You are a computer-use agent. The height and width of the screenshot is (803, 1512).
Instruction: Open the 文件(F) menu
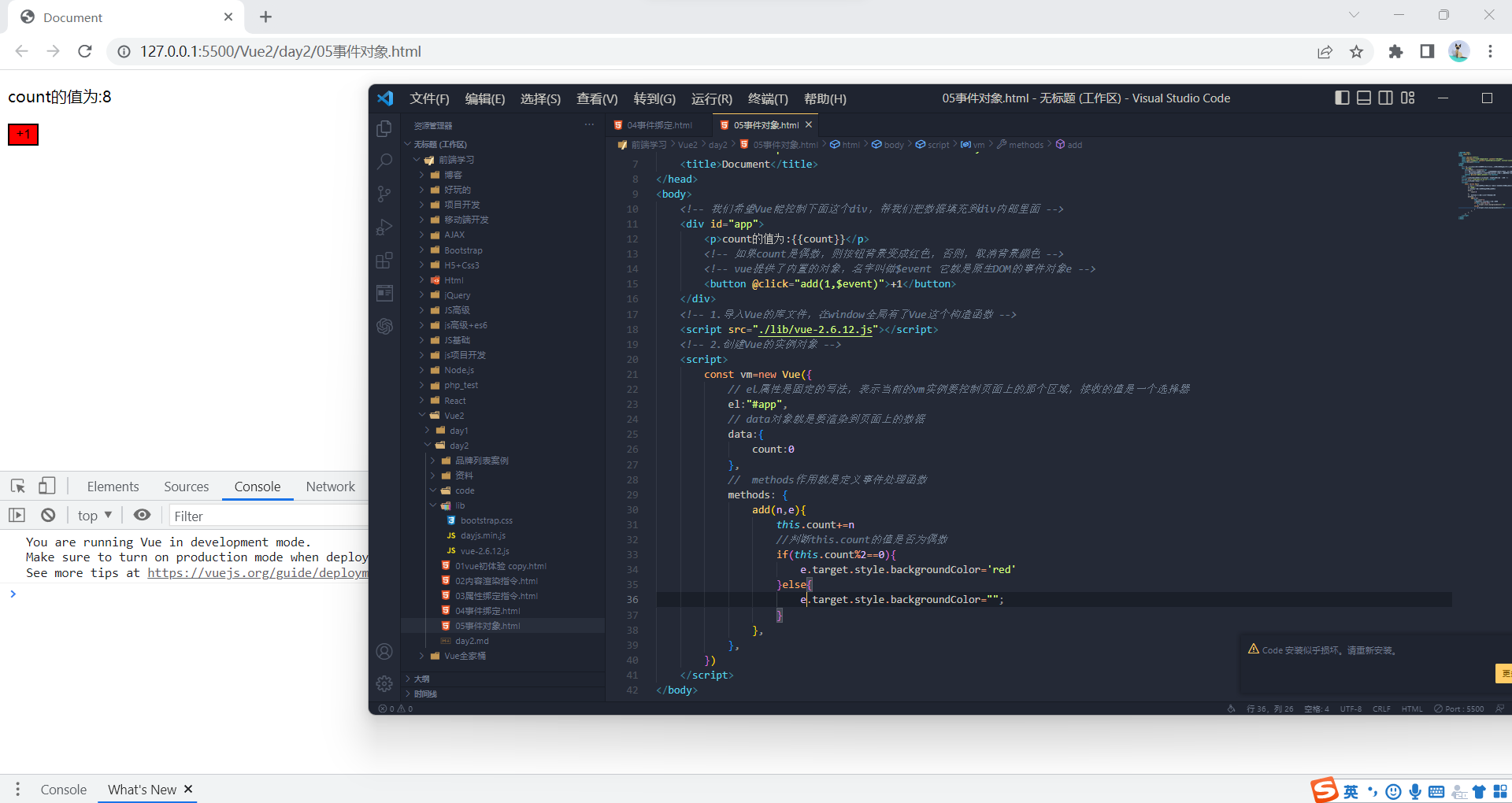429,98
